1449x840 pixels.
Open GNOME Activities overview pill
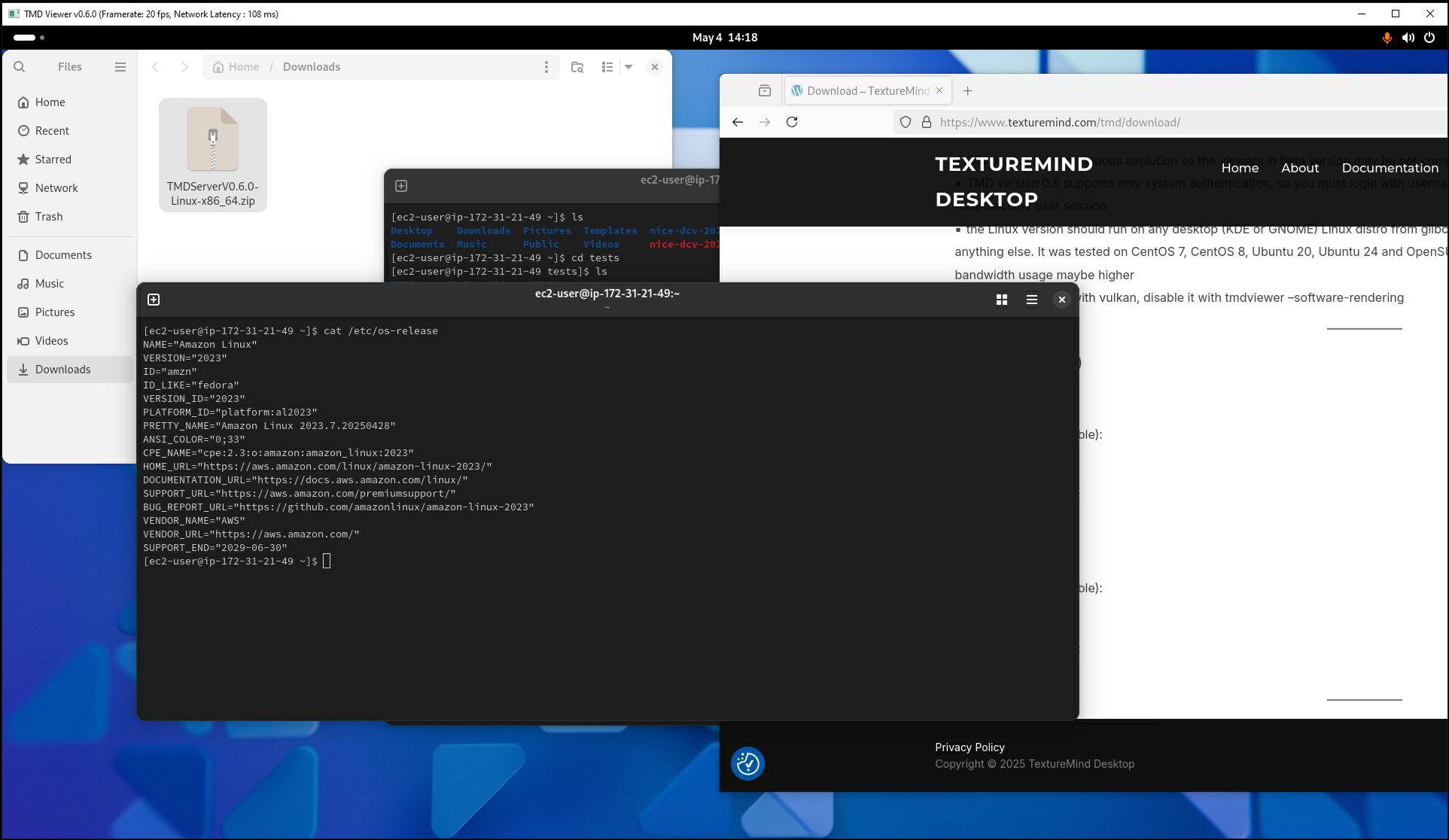[29, 38]
